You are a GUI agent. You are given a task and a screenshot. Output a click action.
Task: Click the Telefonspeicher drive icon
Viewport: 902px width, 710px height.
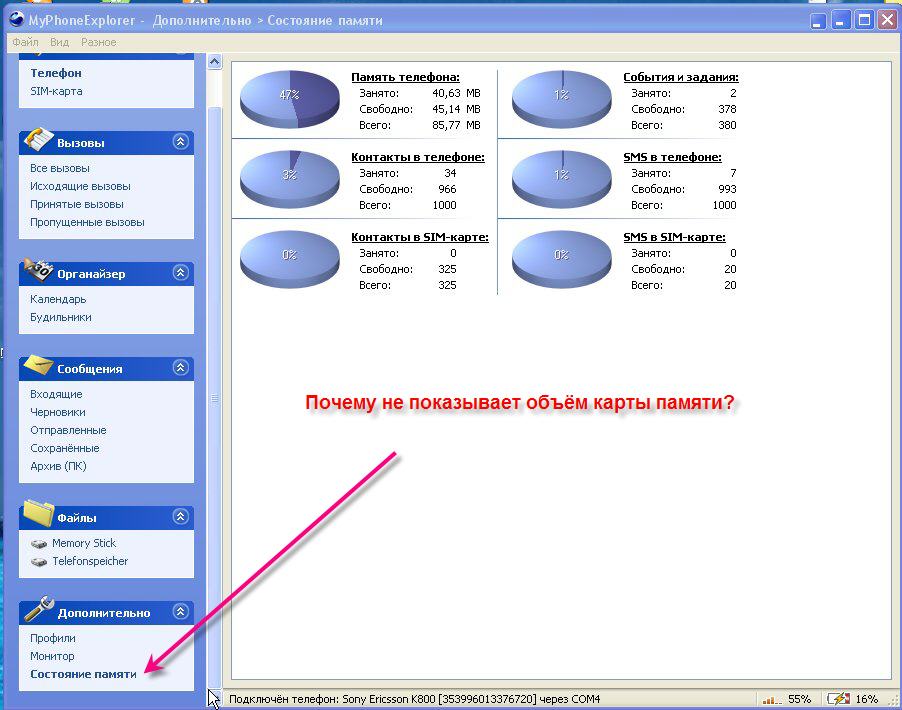(x=39, y=562)
